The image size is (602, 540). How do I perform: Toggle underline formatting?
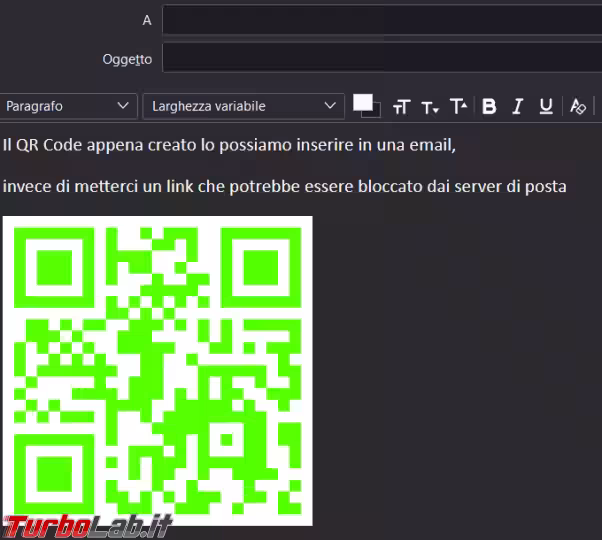pos(546,106)
